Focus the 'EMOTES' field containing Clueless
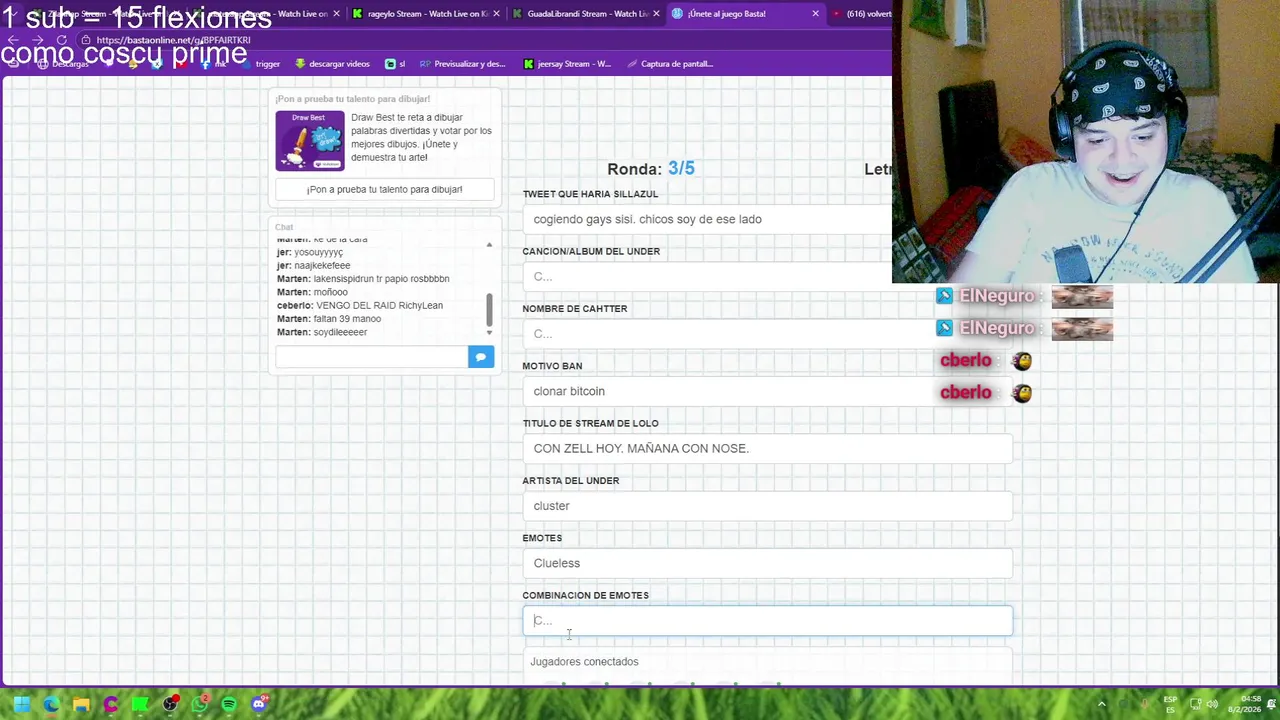Screen dimensions: 1280x720 point(767,563)
